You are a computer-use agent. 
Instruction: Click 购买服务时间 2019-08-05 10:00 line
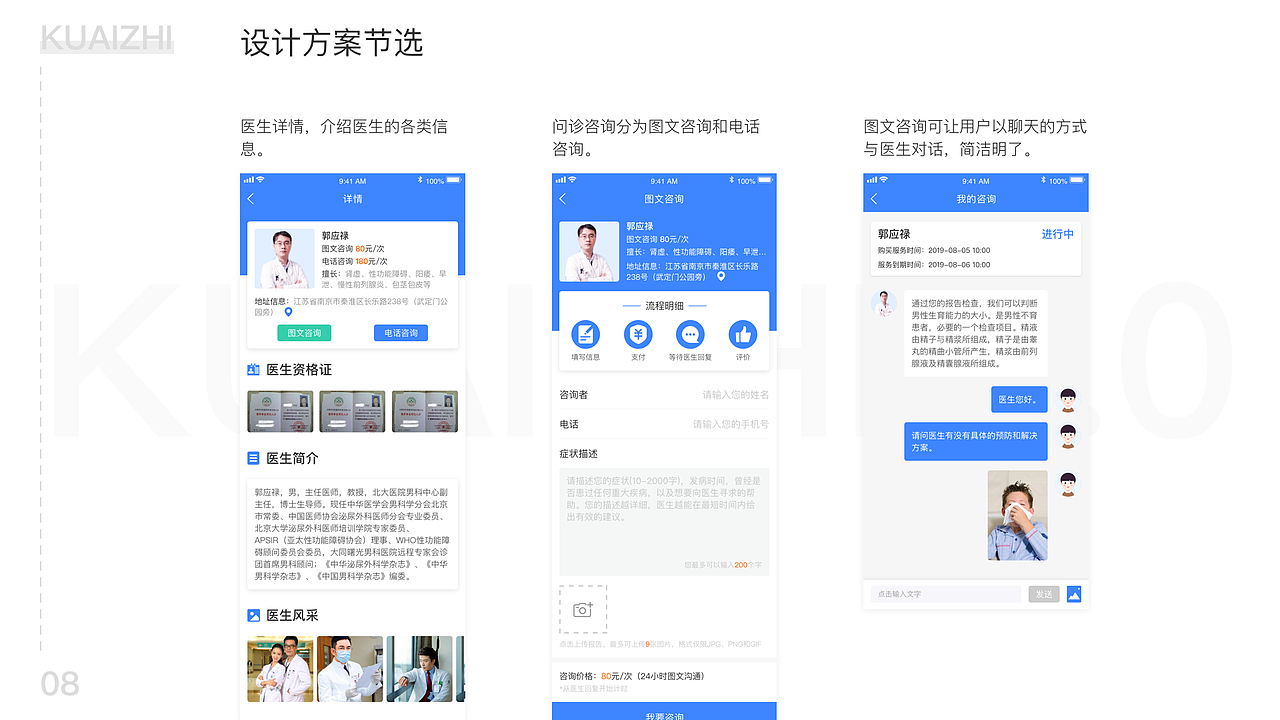click(934, 250)
